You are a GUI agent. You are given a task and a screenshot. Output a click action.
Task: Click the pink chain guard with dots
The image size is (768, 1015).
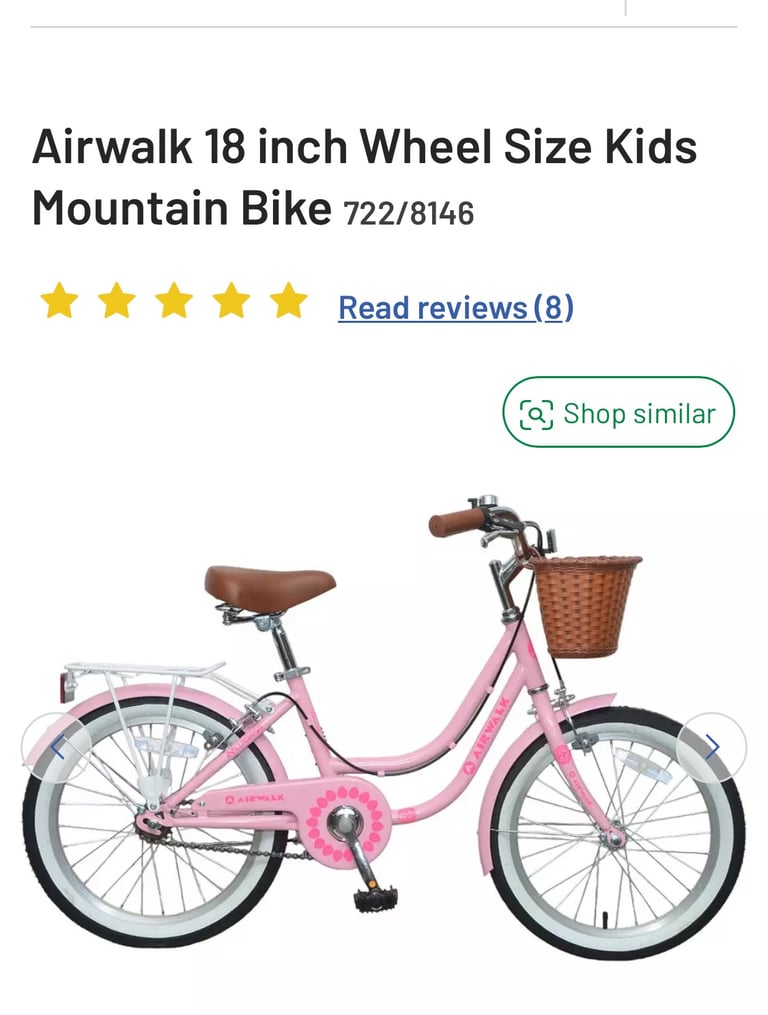coord(346,823)
